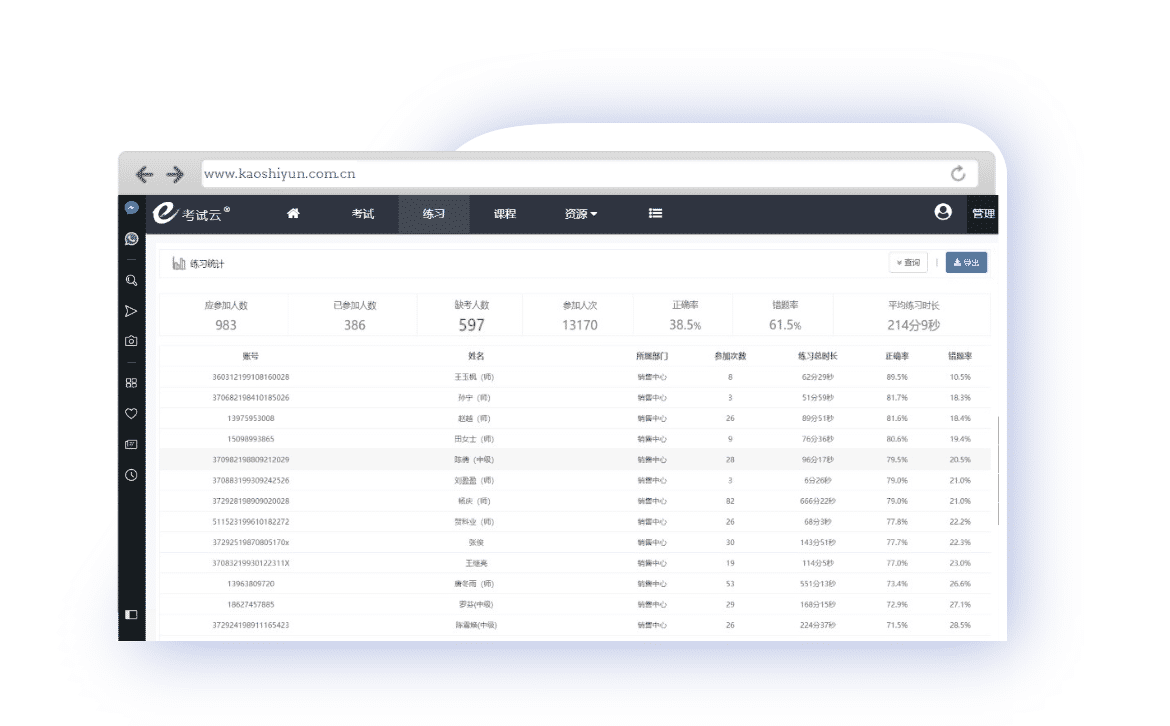Screen dimensions: 1170x726
Task: Go back using the browser back arrow
Action: tap(144, 175)
